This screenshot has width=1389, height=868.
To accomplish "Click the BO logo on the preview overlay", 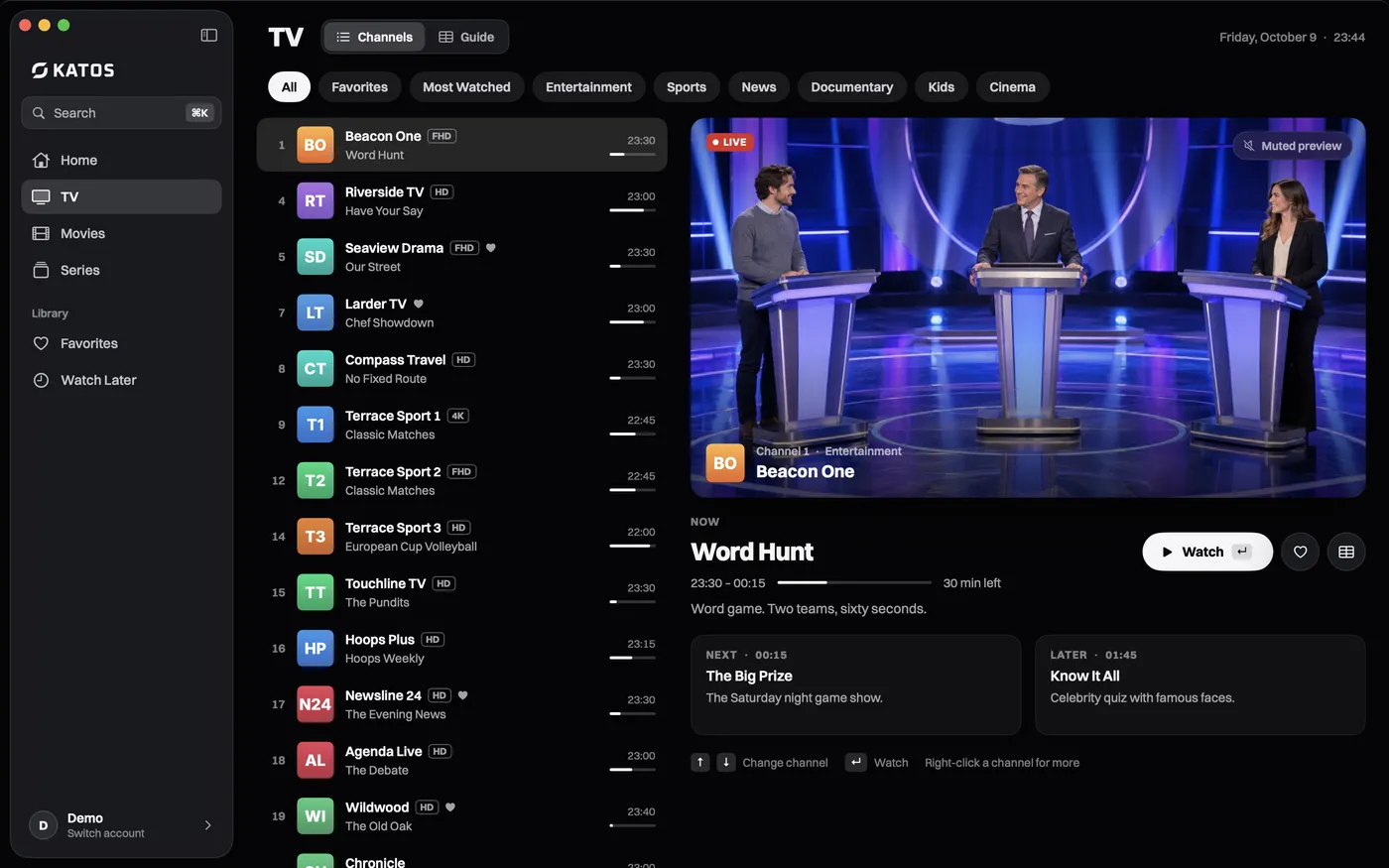I will pyautogui.click(x=725, y=463).
